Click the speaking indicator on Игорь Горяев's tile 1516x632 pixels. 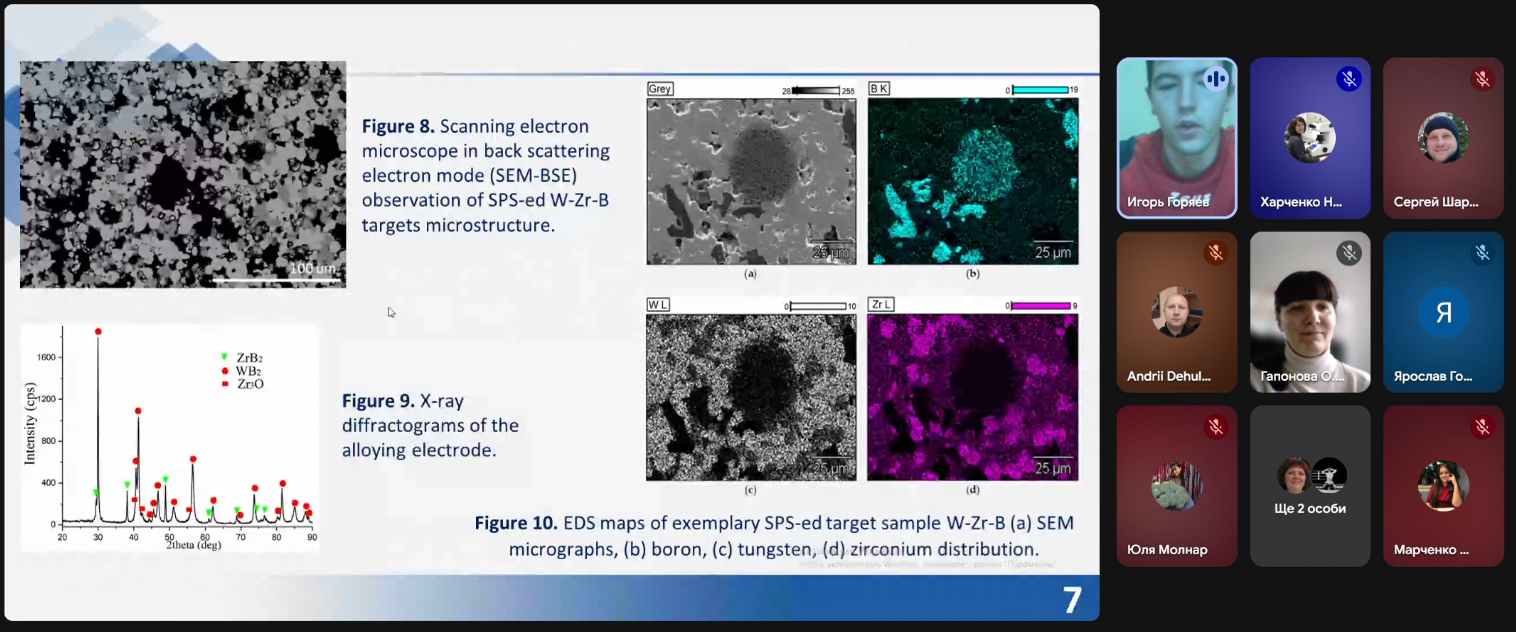(1216, 78)
